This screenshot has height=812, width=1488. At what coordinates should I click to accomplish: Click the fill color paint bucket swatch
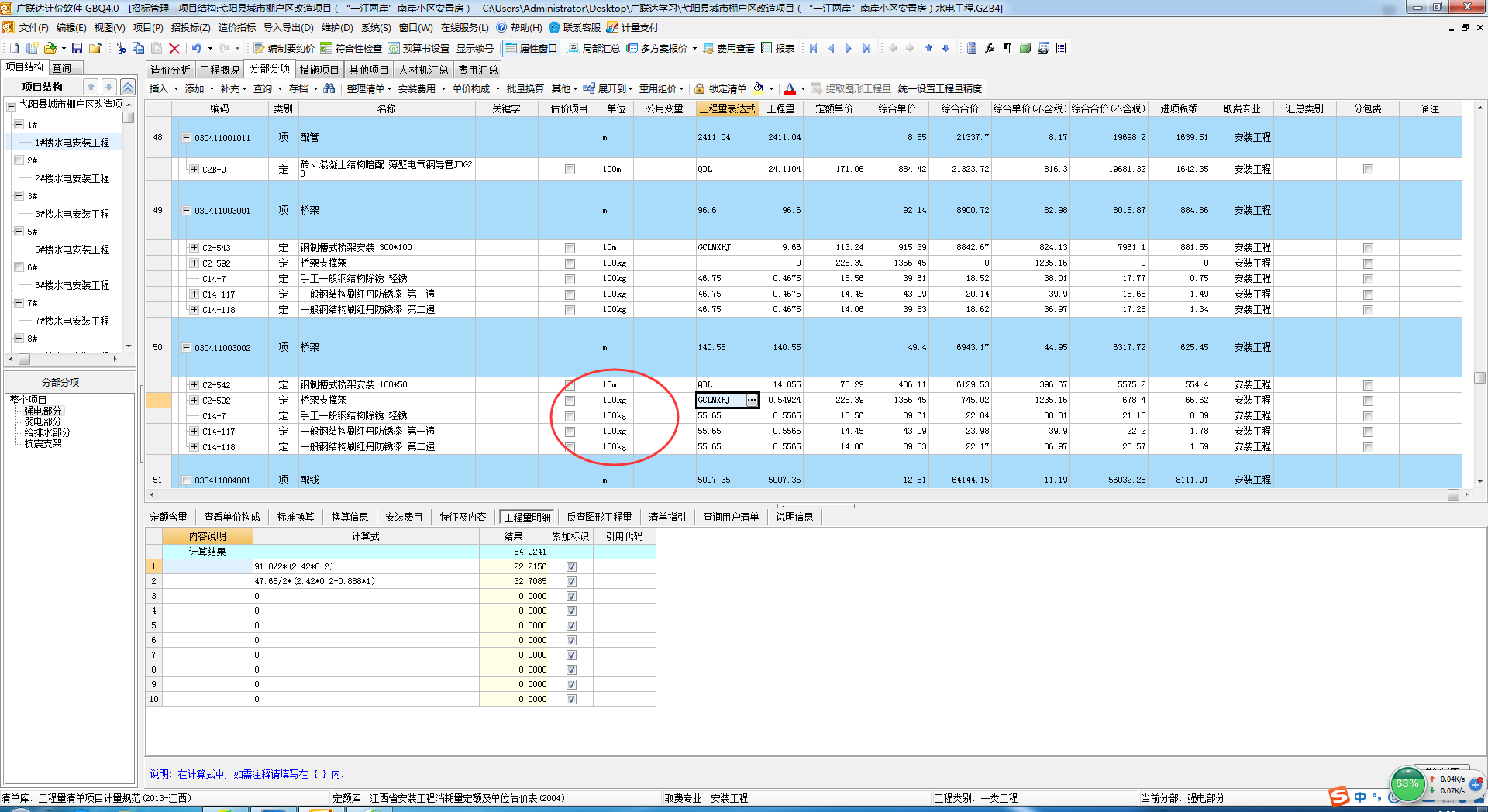(759, 88)
